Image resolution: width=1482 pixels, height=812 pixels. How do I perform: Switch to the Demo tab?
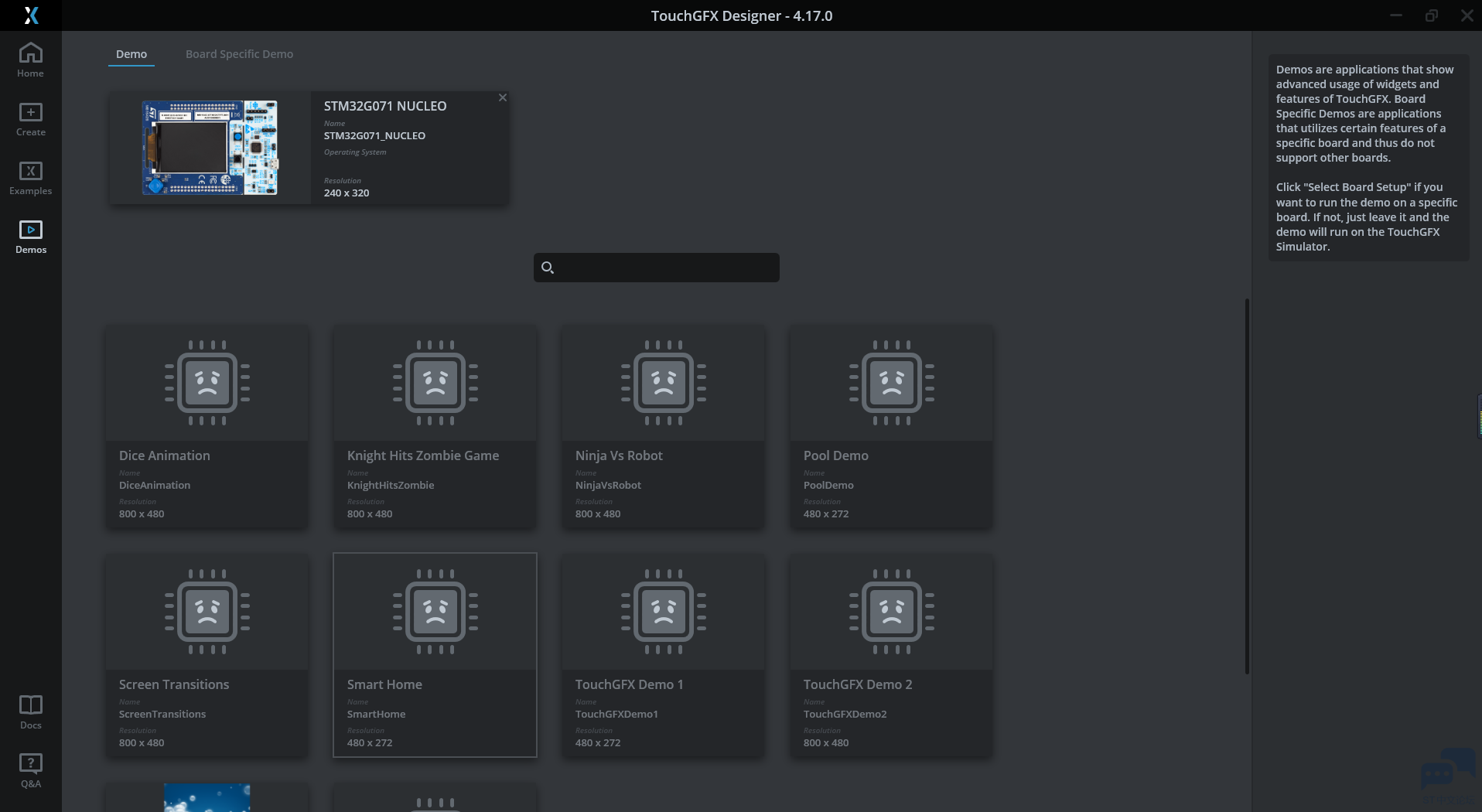coord(131,54)
